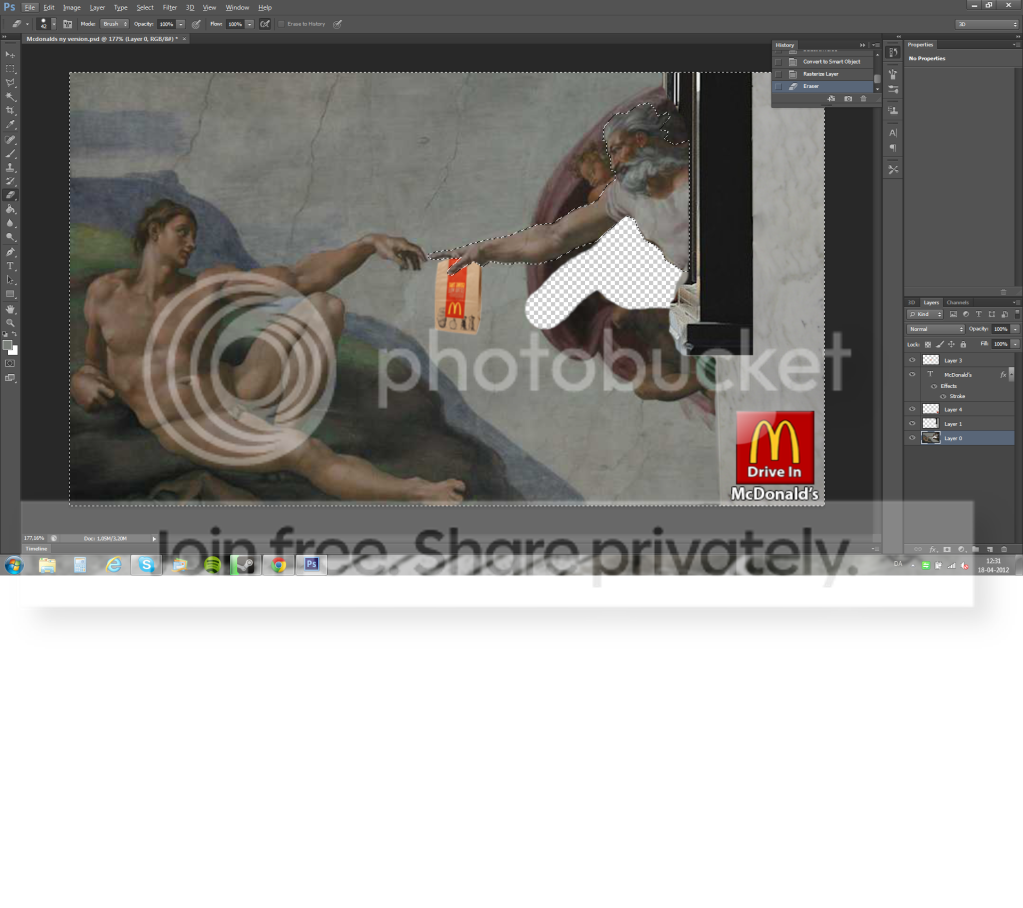Toggle history brush source for Rasterize Layer
The height and width of the screenshot is (908, 1023).
coord(778,74)
